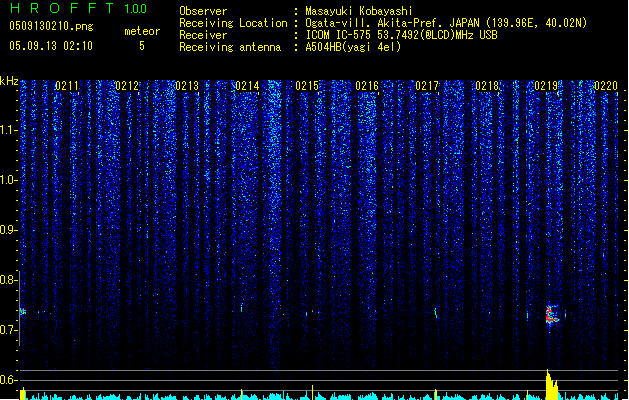629x400 pixels.
Task: Click the 1.0 kHz axis label
Action: point(9,180)
